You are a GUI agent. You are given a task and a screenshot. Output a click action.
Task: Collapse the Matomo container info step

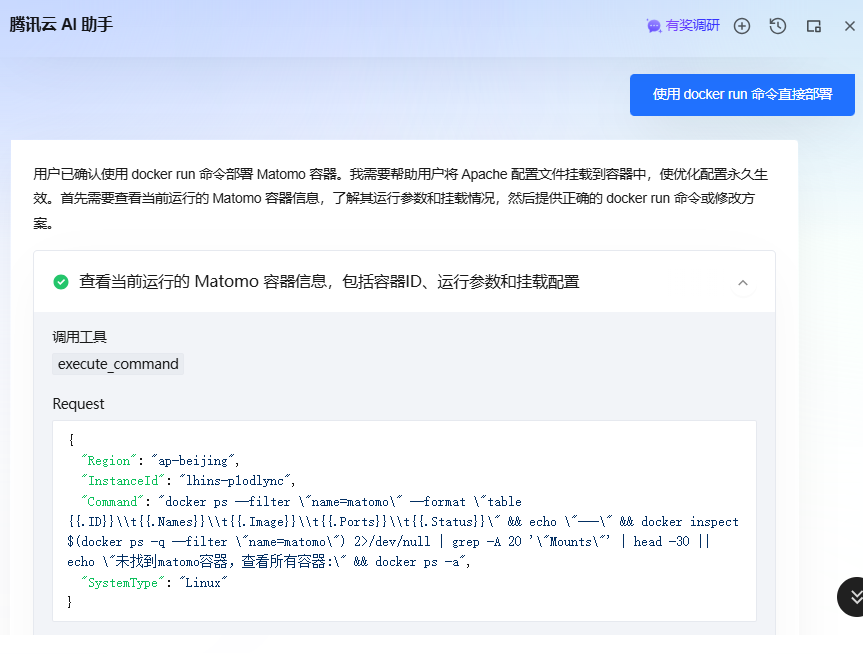pos(742,283)
